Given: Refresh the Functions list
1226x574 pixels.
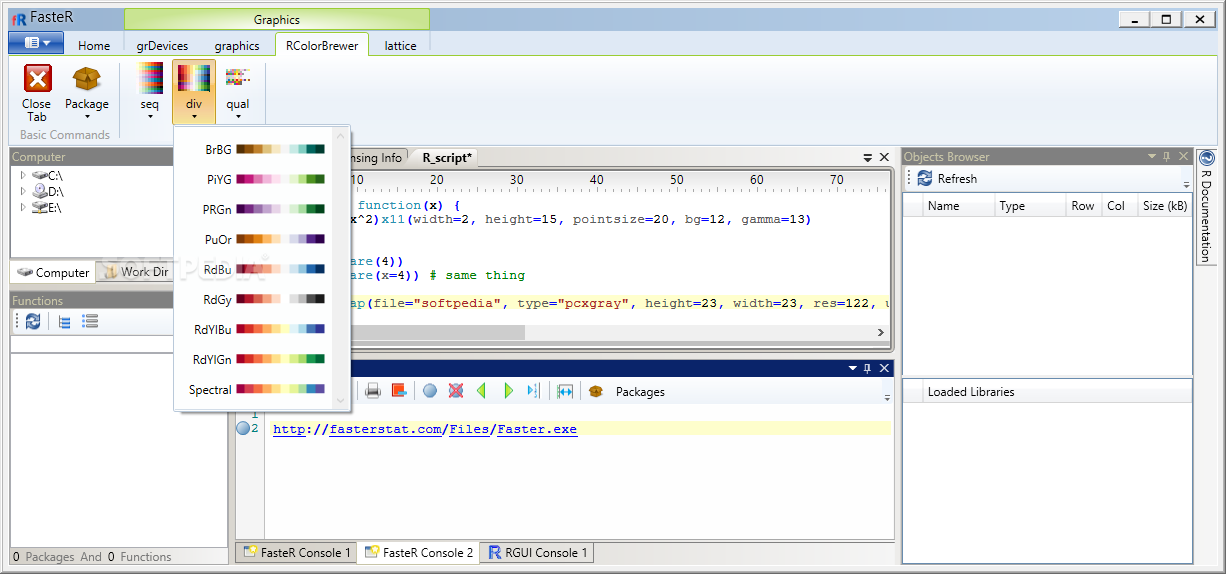Looking at the screenshot, I should pyautogui.click(x=33, y=321).
